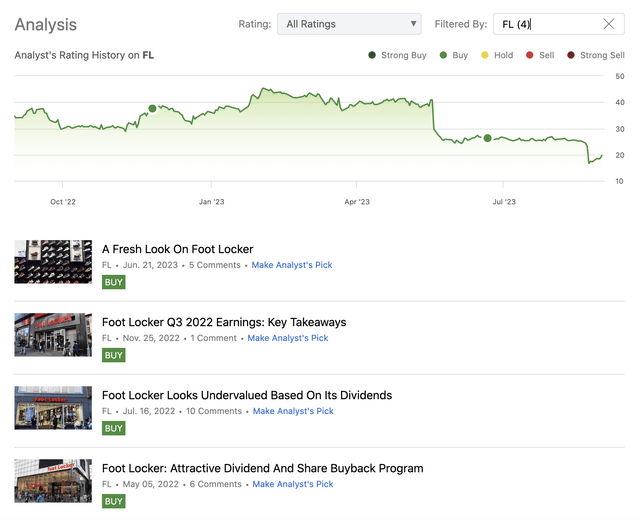Open Attractive Dividend And Share Buyback article
Screen dimensions: 640x520
click(262, 468)
